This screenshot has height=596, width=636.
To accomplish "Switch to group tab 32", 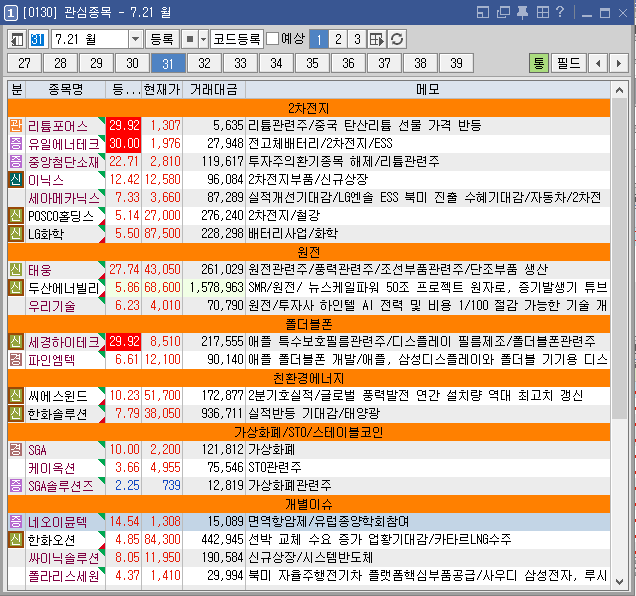I will coord(204,63).
